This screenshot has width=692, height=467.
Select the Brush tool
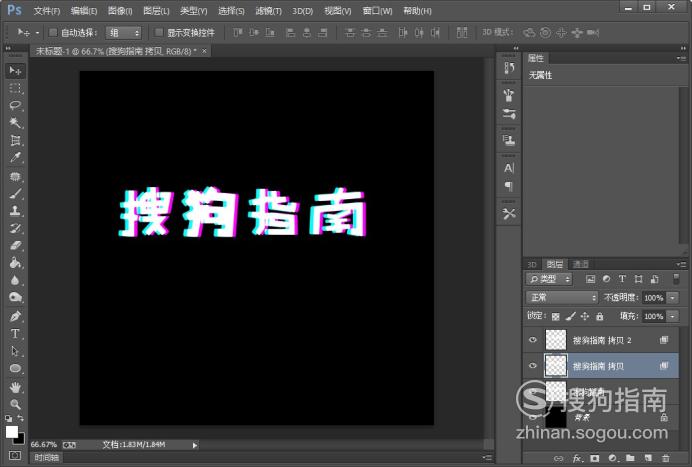point(15,194)
